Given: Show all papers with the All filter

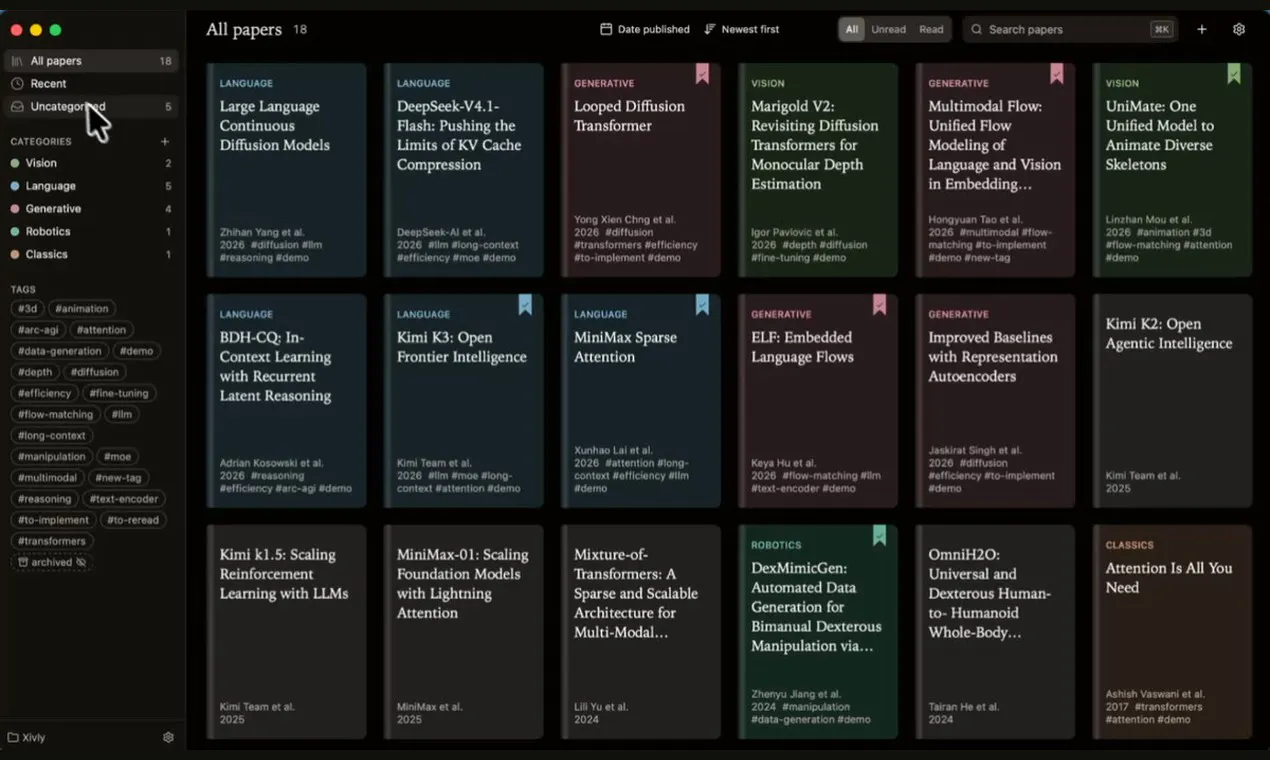Looking at the screenshot, I should (852, 30).
